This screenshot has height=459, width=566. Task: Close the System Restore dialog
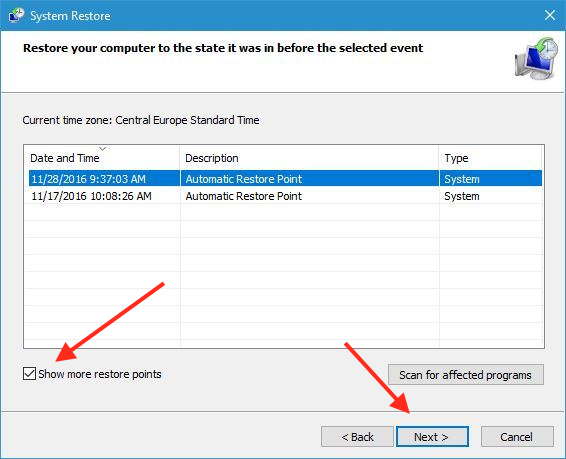click(x=550, y=15)
